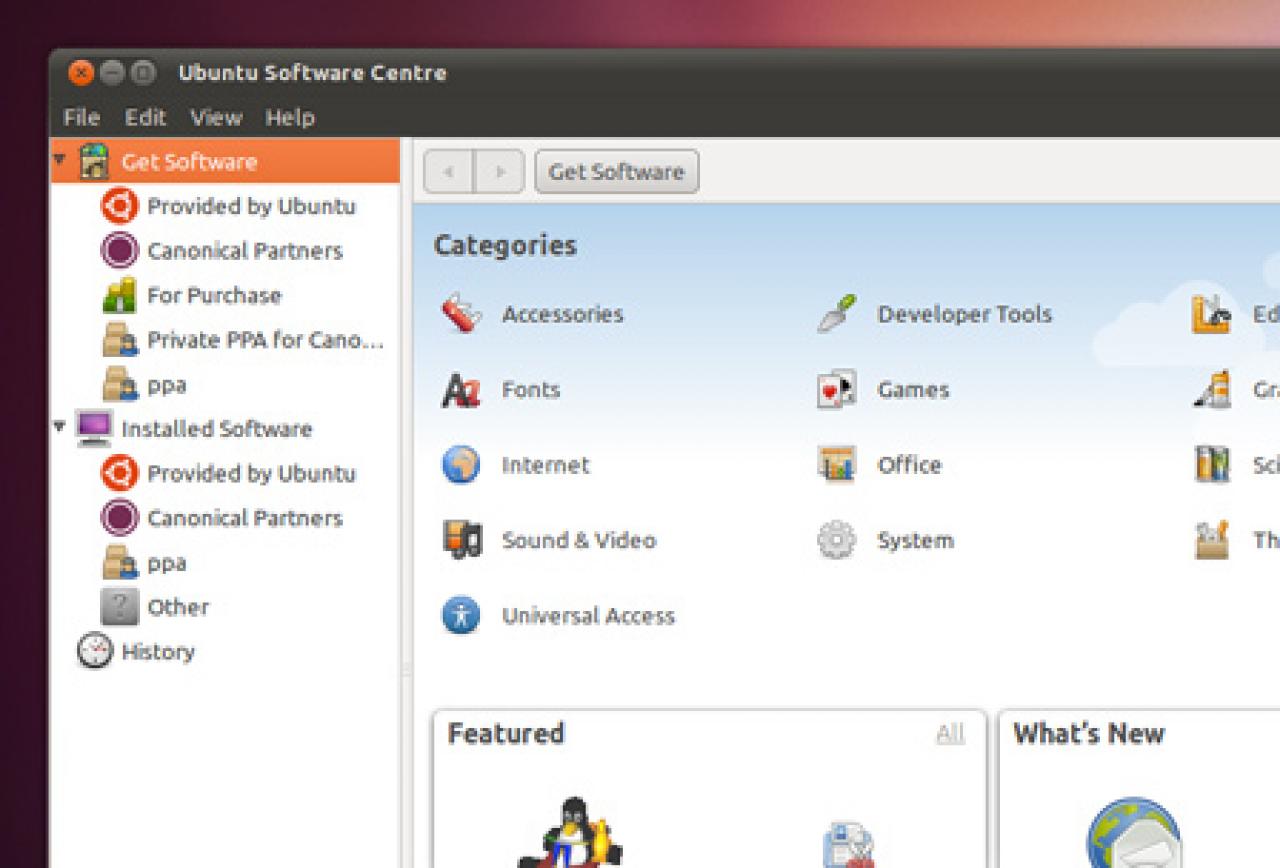Click the Private PPA for Canonical icon
This screenshot has width=1280, height=868.
119,339
